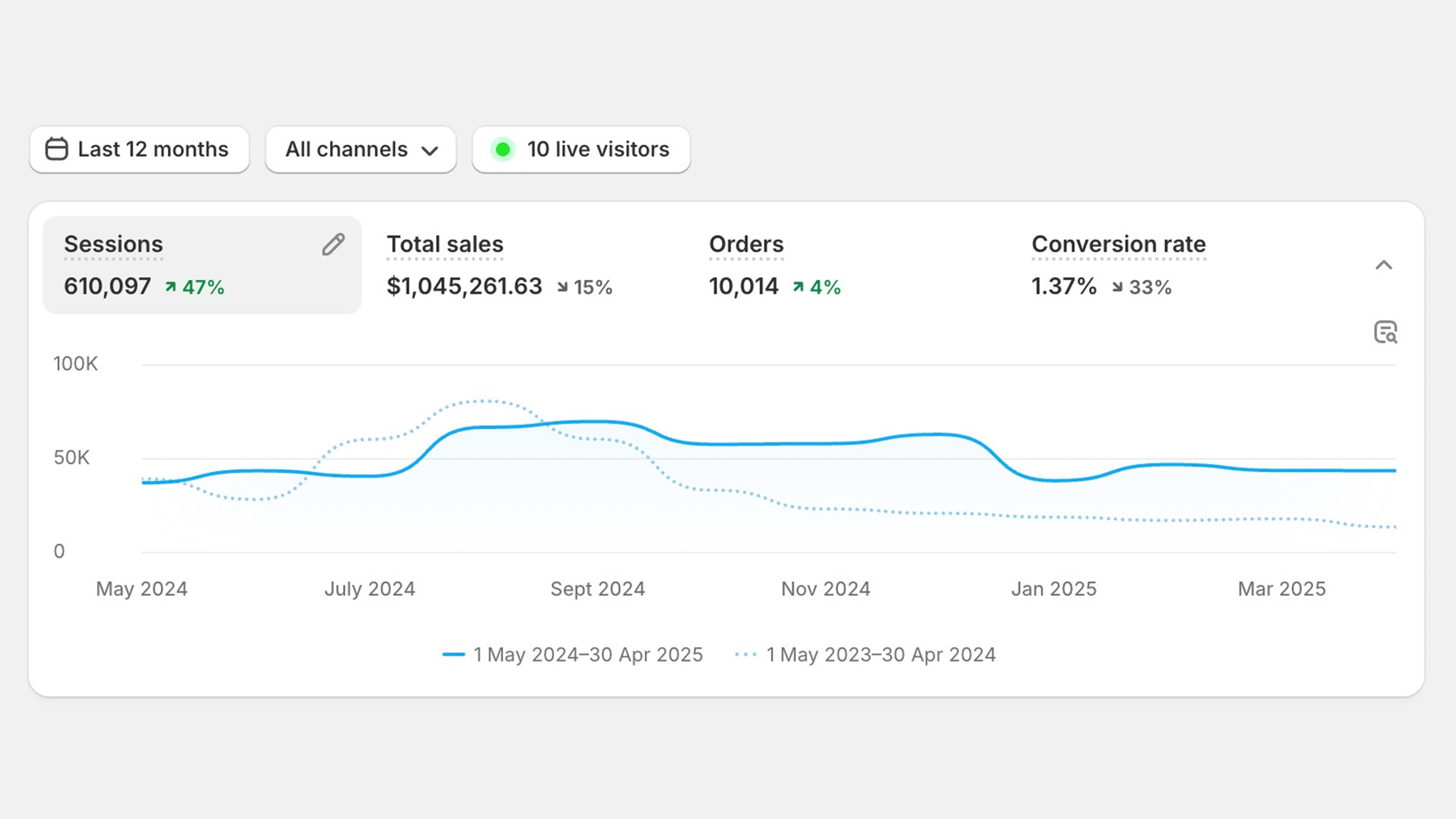This screenshot has width=1456, height=819.
Task: Click the Conversion rate down-arrow trend icon
Action: click(1118, 287)
